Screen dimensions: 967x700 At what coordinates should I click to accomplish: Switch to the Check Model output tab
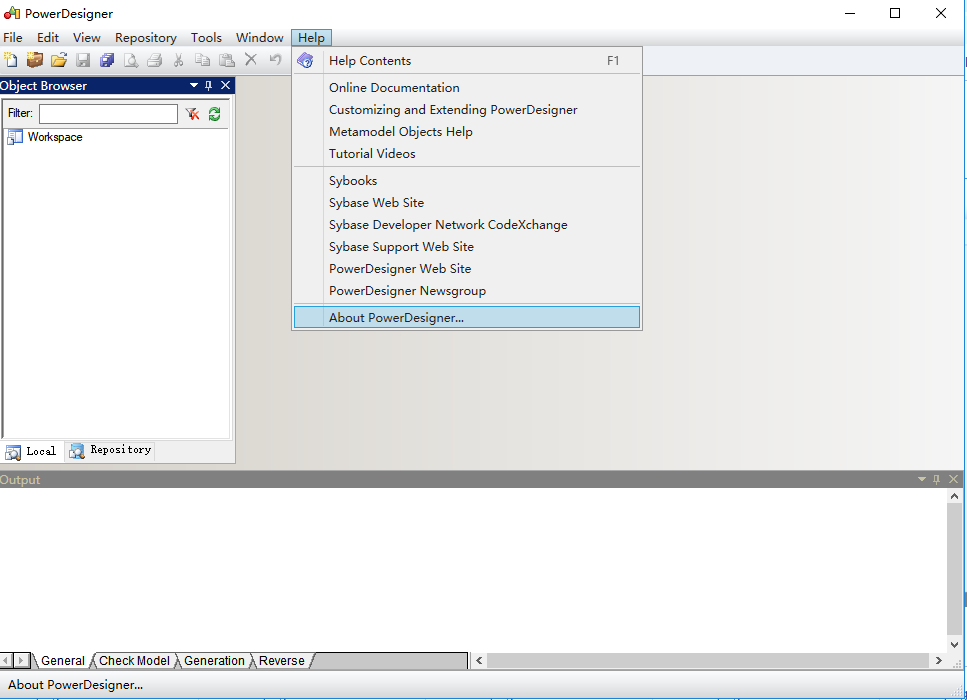coord(134,661)
